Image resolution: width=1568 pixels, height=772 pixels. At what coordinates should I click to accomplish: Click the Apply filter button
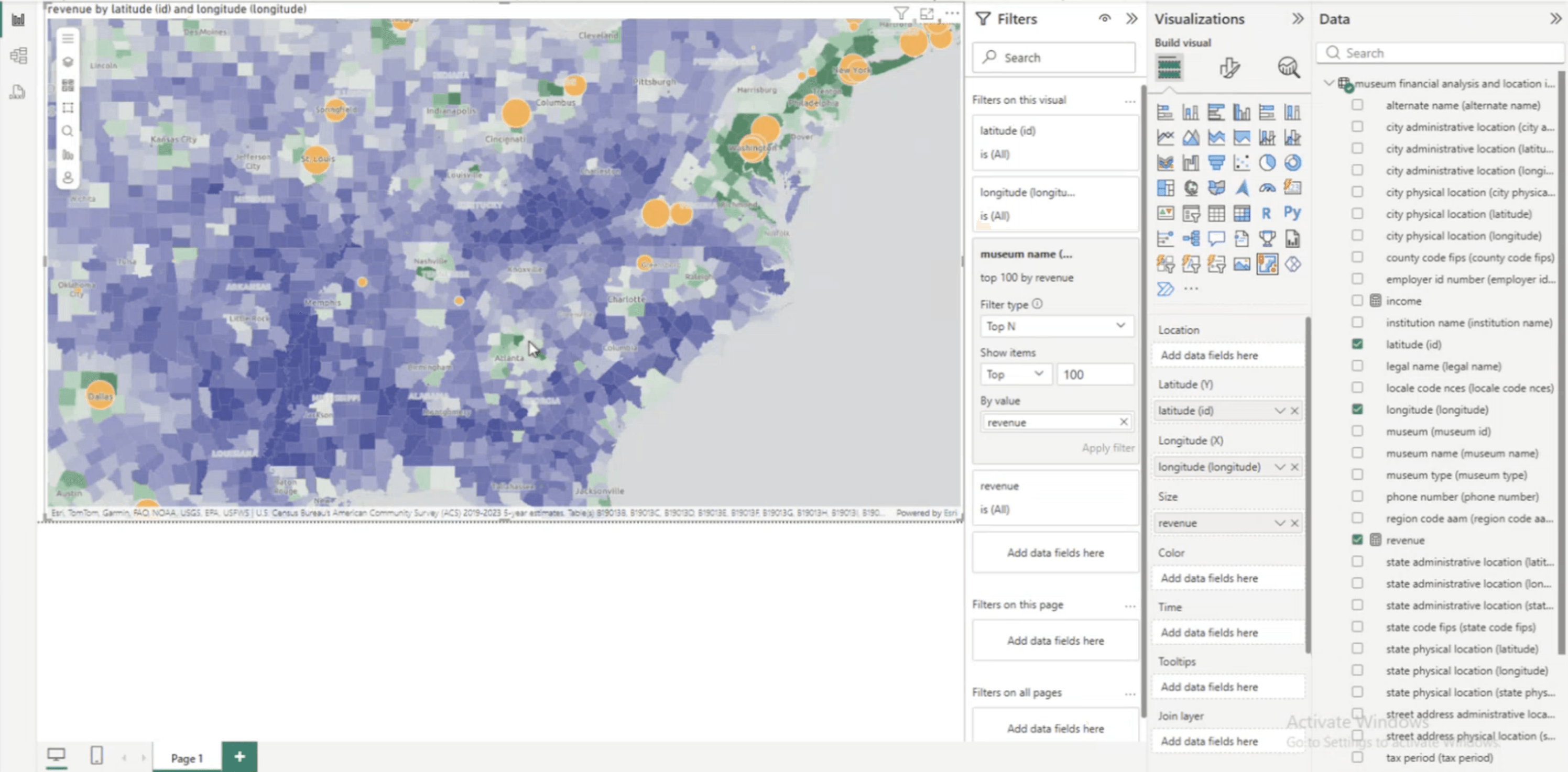coord(1108,448)
